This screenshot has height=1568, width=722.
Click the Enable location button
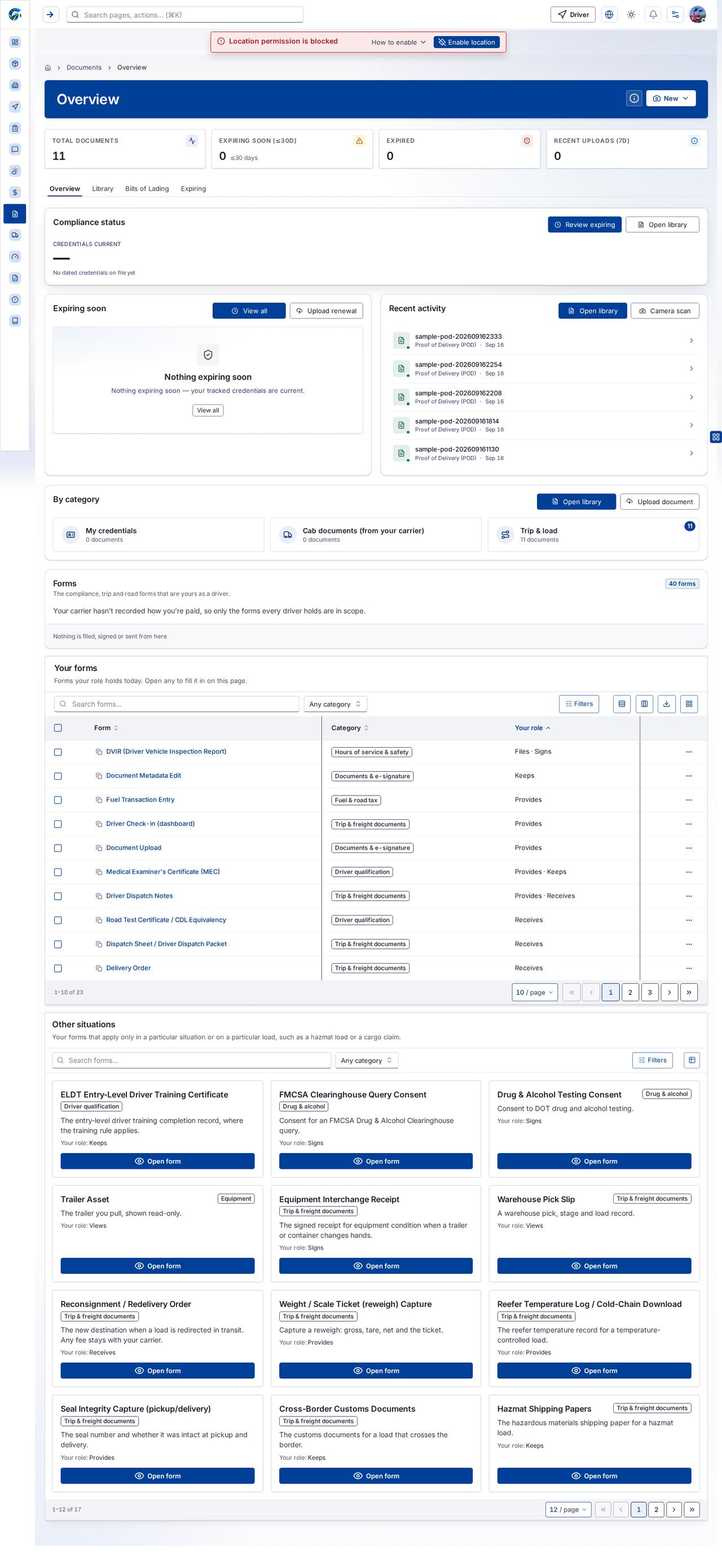(467, 42)
